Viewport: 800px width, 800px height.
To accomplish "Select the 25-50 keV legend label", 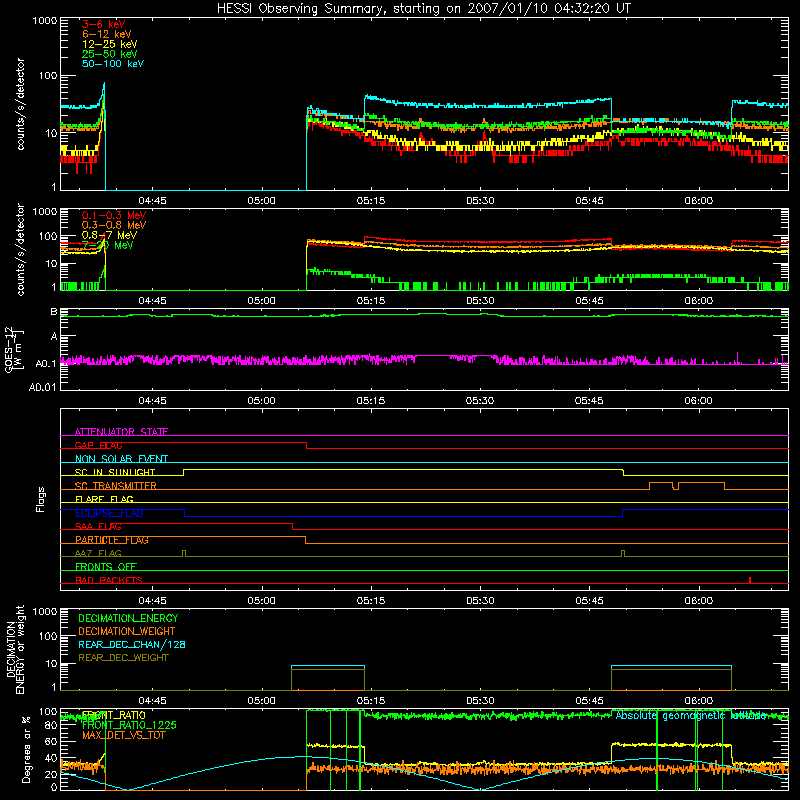I will tap(110, 54).
